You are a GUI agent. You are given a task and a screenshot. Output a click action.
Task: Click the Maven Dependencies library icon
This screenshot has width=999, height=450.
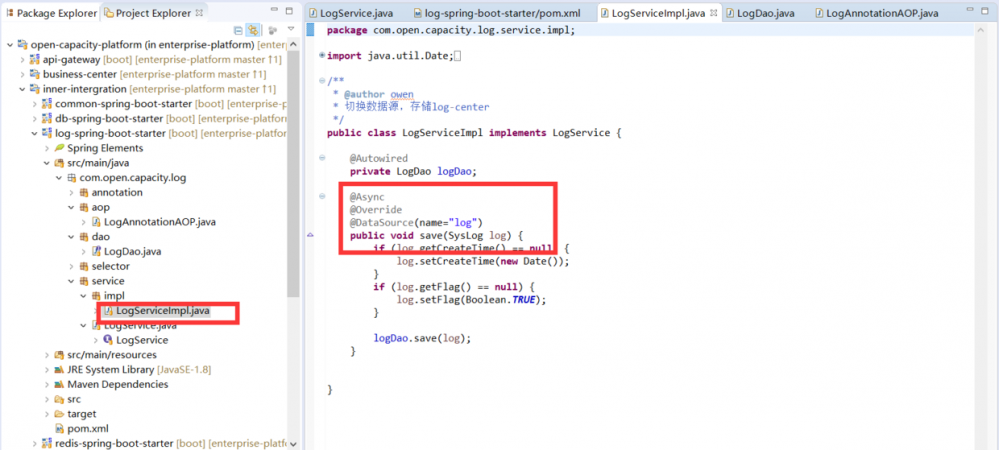pyautogui.click(x=59, y=384)
